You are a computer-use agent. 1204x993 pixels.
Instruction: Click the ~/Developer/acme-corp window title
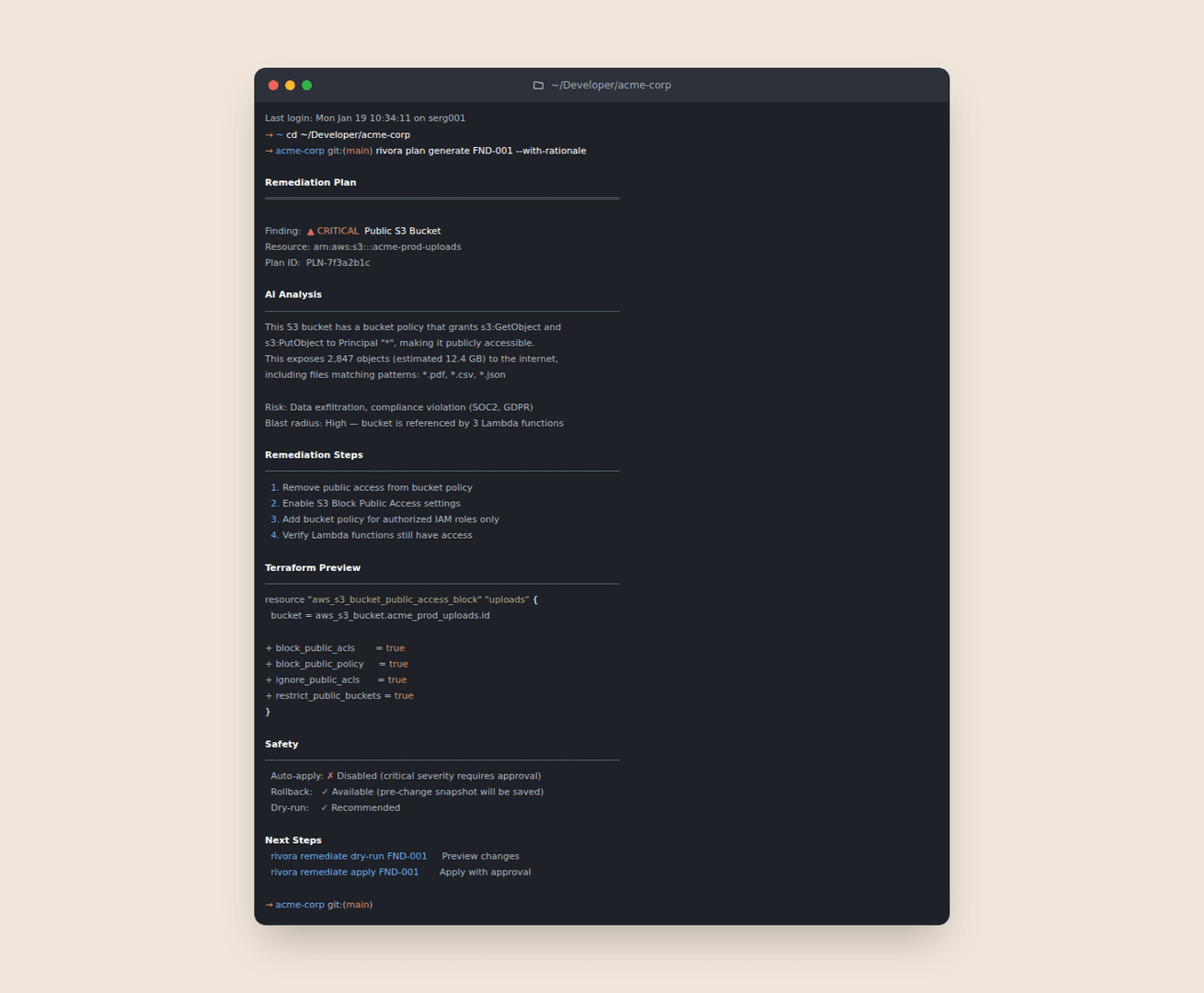point(611,86)
